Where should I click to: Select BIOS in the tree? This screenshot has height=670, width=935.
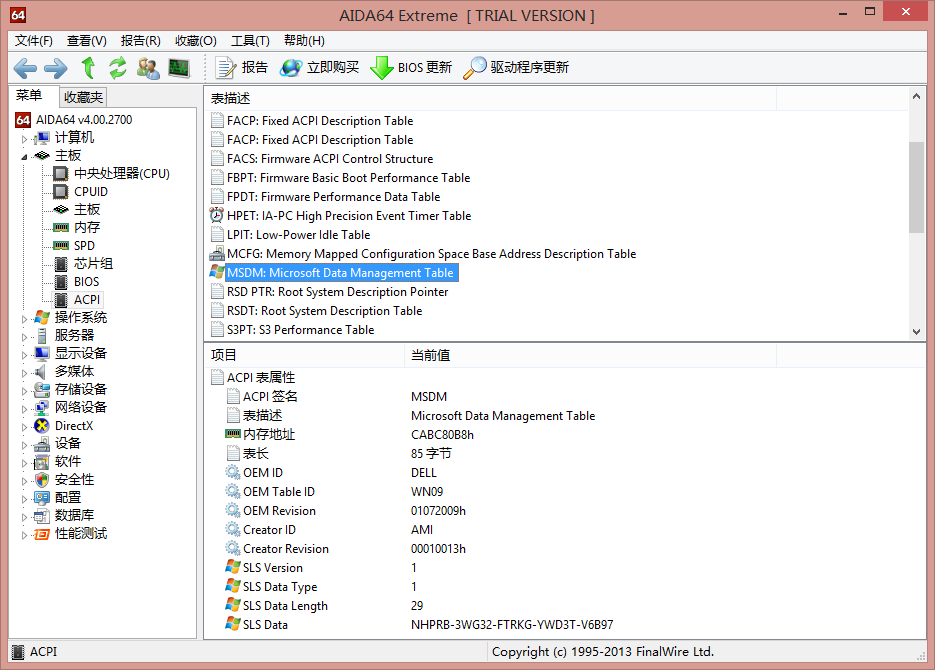pos(86,281)
